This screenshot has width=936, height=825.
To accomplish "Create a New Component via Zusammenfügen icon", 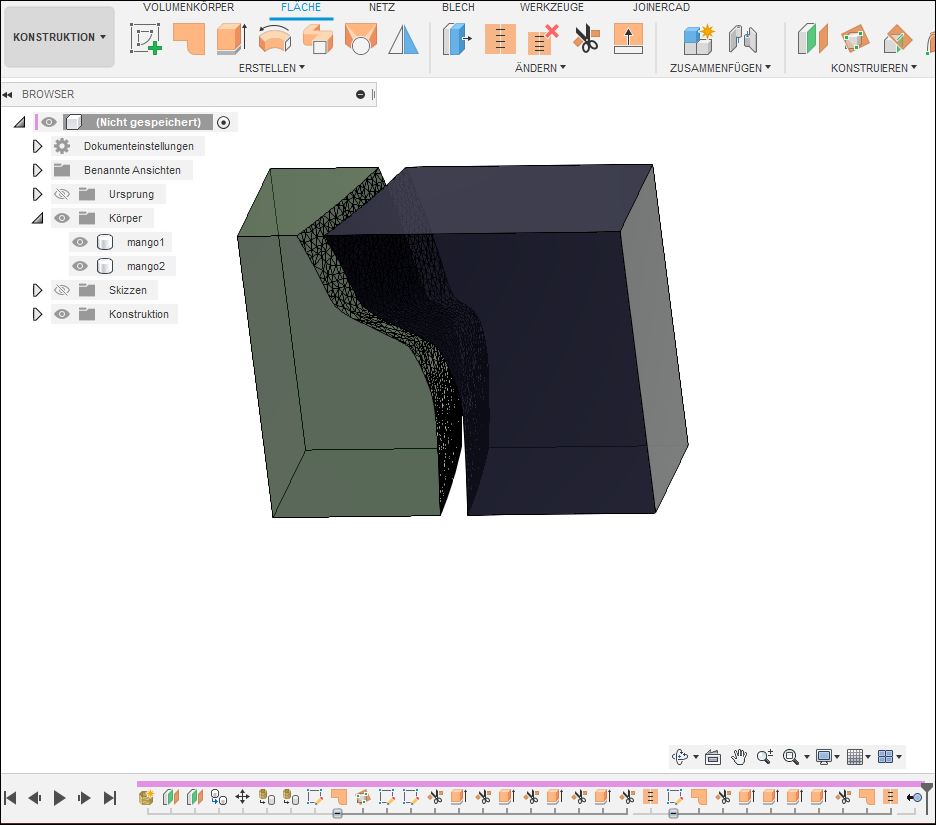I will (x=699, y=39).
